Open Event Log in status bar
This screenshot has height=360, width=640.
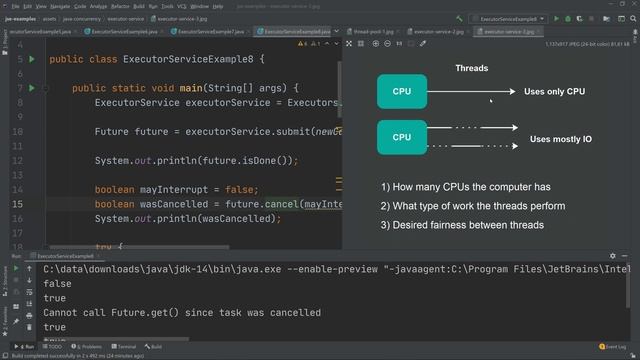(612, 347)
